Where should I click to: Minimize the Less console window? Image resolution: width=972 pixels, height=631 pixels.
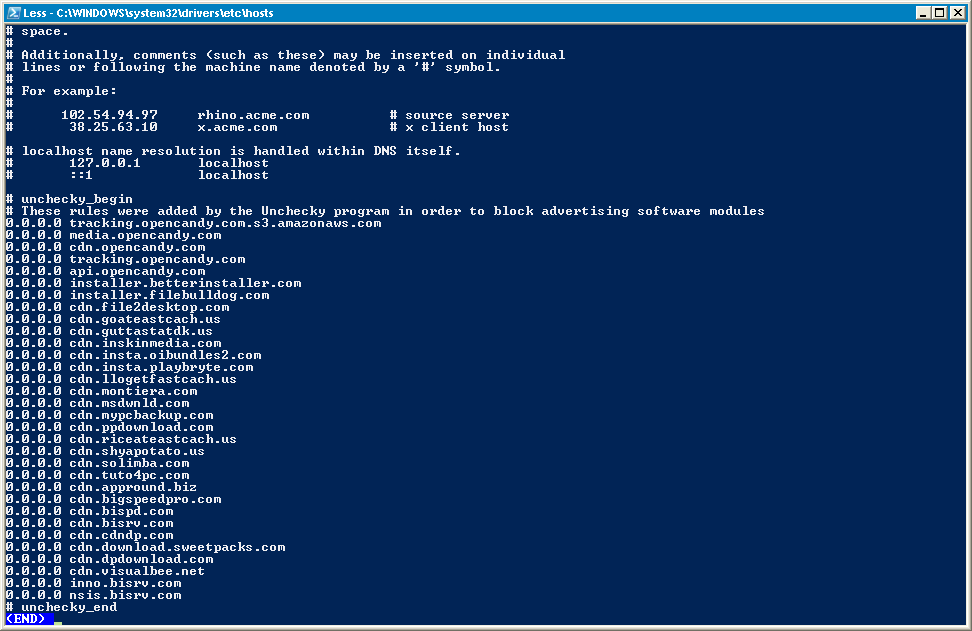[923, 12]
